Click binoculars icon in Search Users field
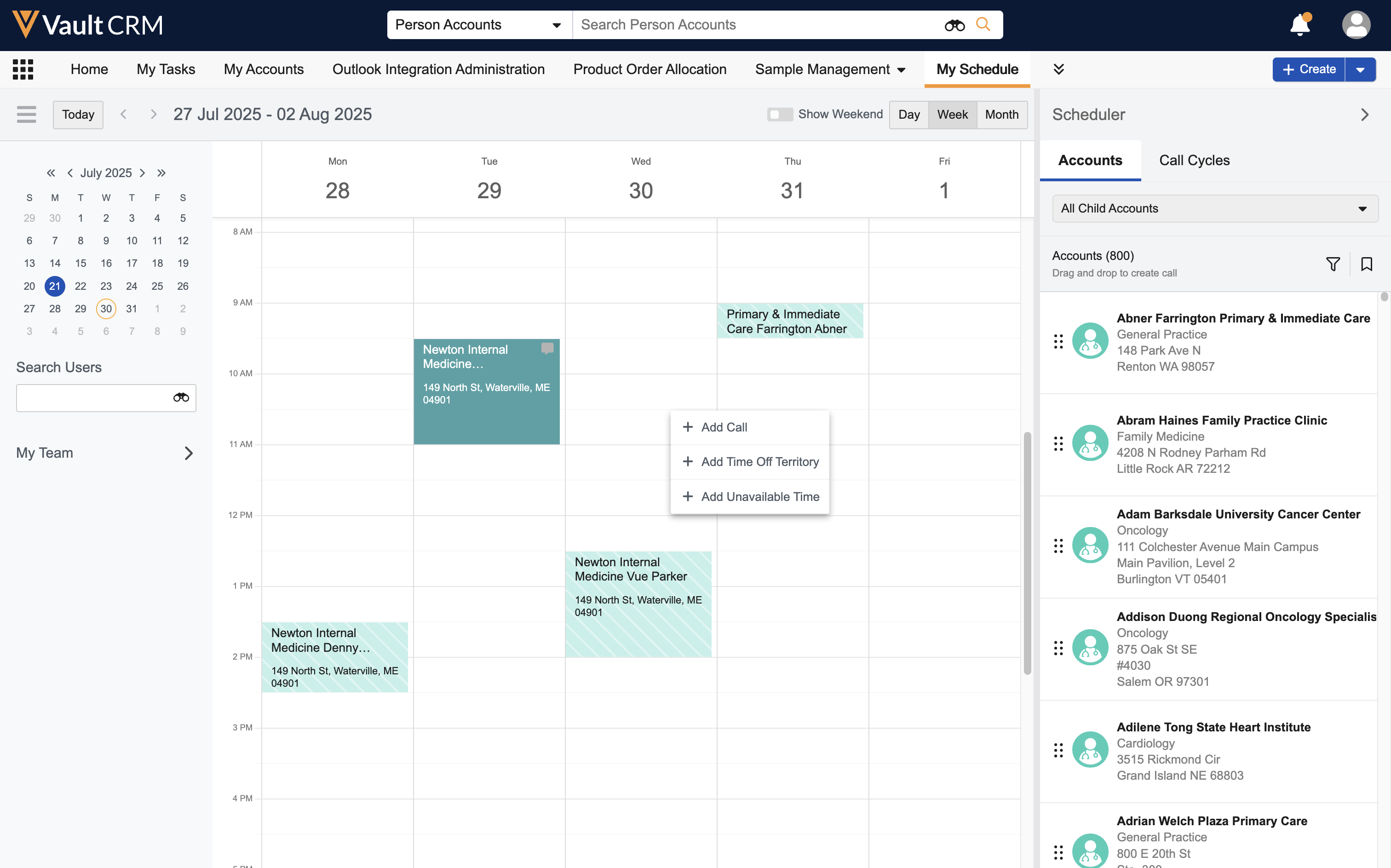 [181, 398]
